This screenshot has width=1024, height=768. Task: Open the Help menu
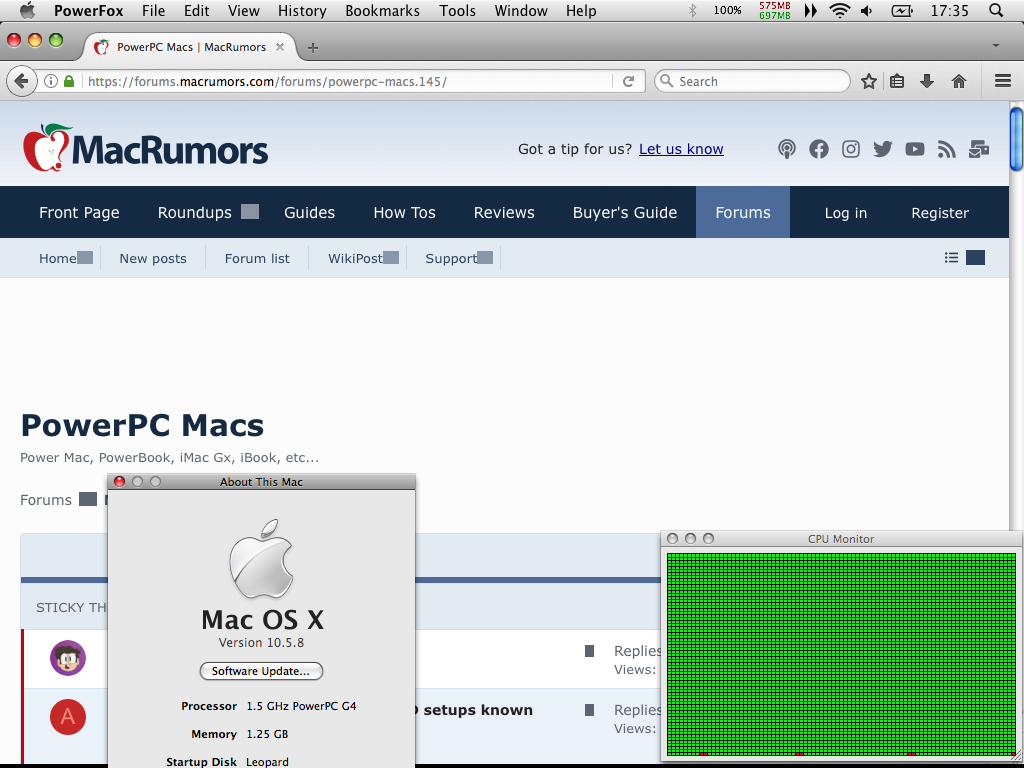click(581, 10)
